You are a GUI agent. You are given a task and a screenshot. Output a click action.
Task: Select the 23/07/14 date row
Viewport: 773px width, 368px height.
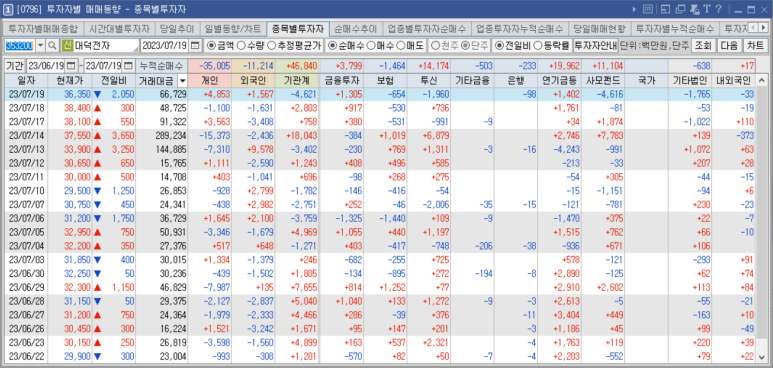pyautogui.click(x=380, y=135)
